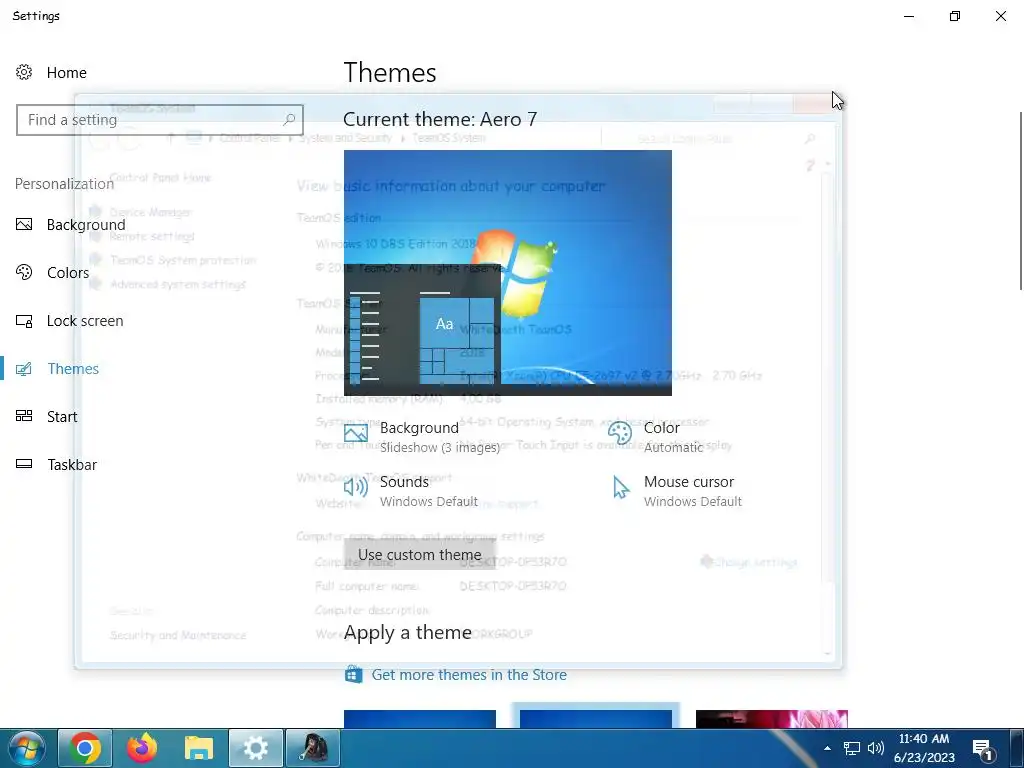Open theme Background Slideshow setting
Screen dimensions: 1024x768
(x=422, y=437)
